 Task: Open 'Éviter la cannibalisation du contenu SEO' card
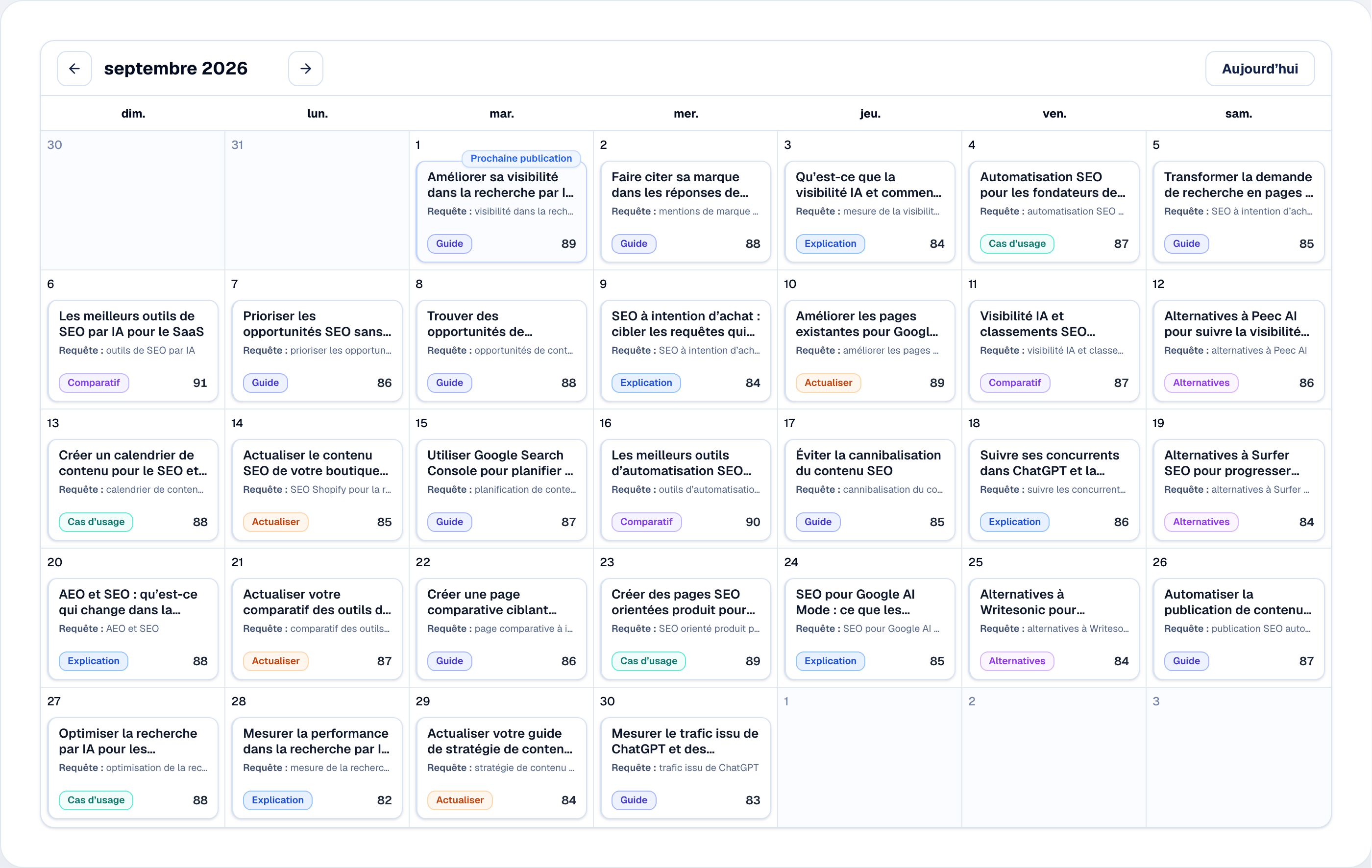coord(869,490)
